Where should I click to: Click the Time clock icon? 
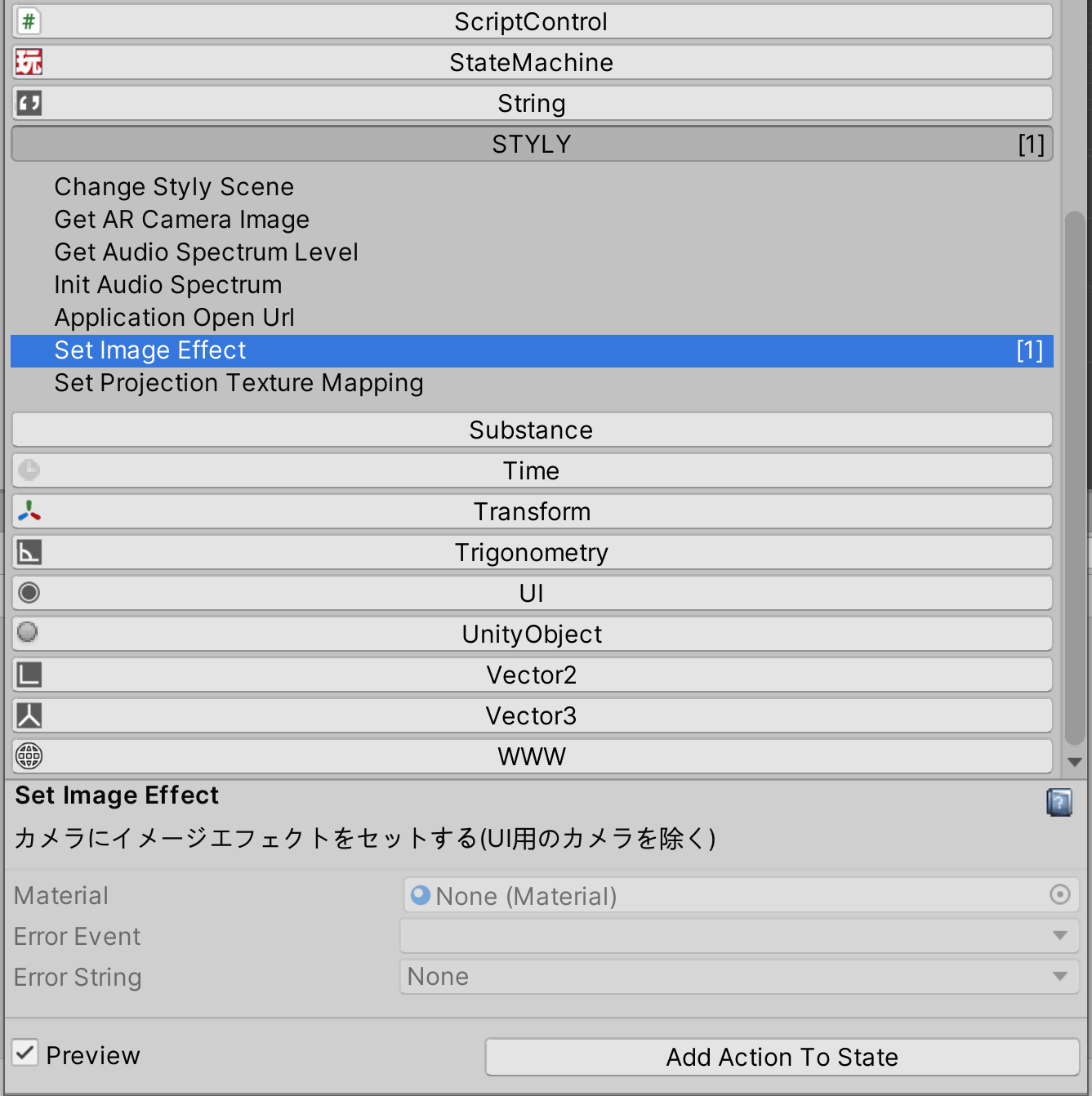tap(28, 470)
